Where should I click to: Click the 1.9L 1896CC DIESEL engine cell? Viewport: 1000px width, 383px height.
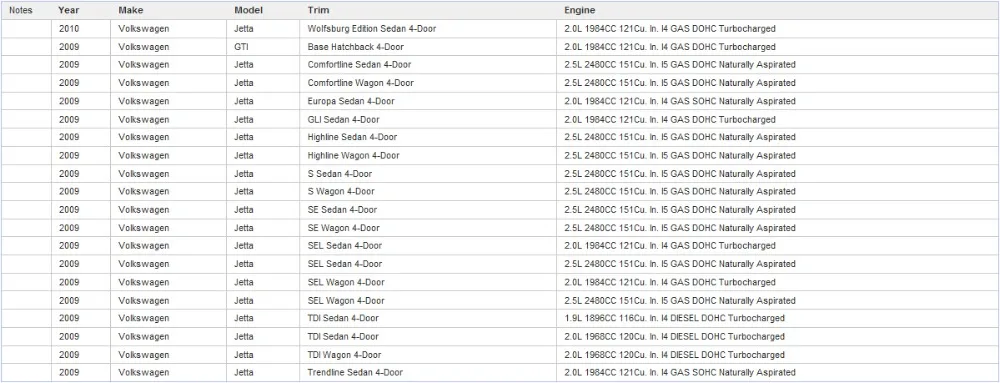674,318
